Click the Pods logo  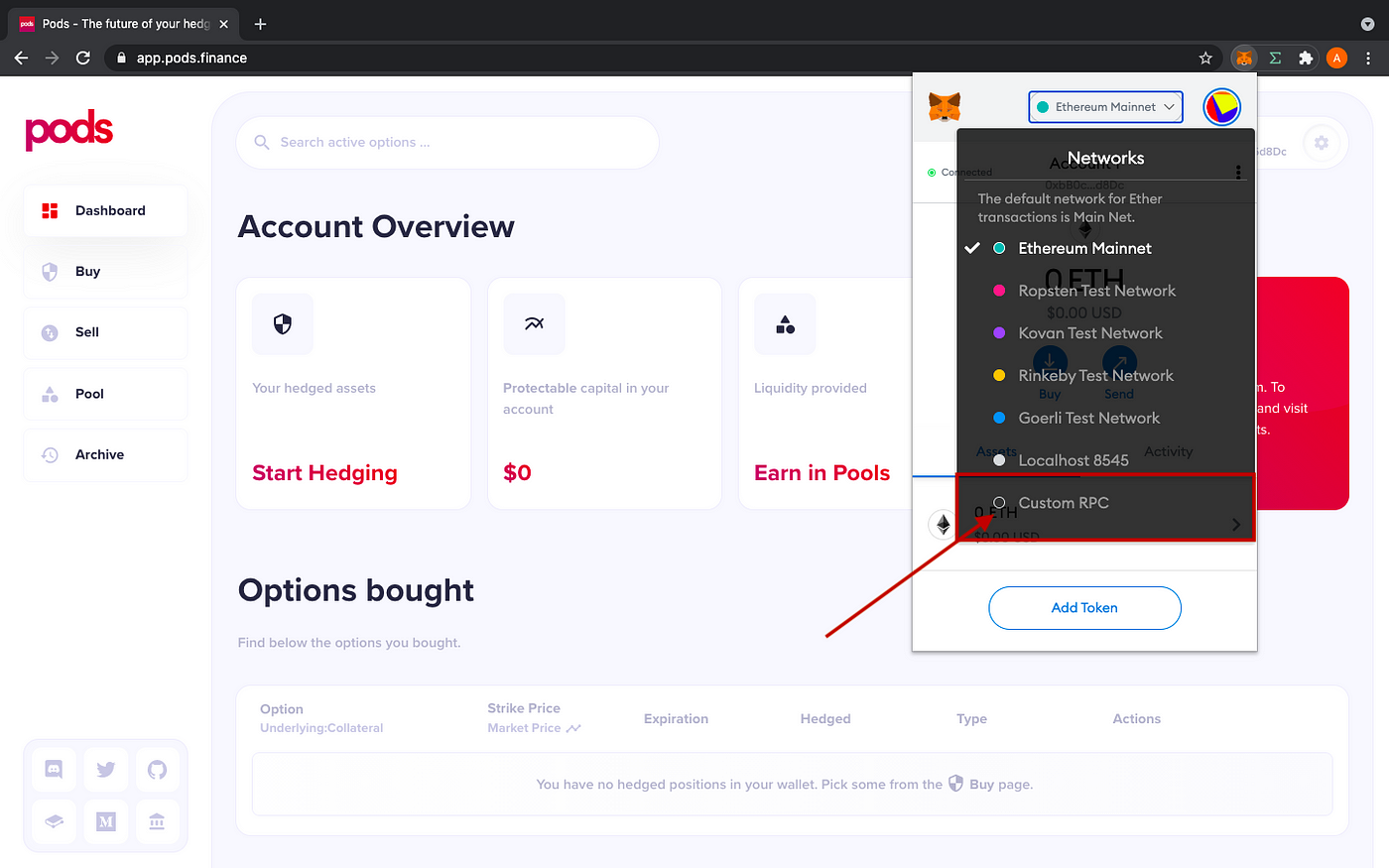click(x=69, y=130)
